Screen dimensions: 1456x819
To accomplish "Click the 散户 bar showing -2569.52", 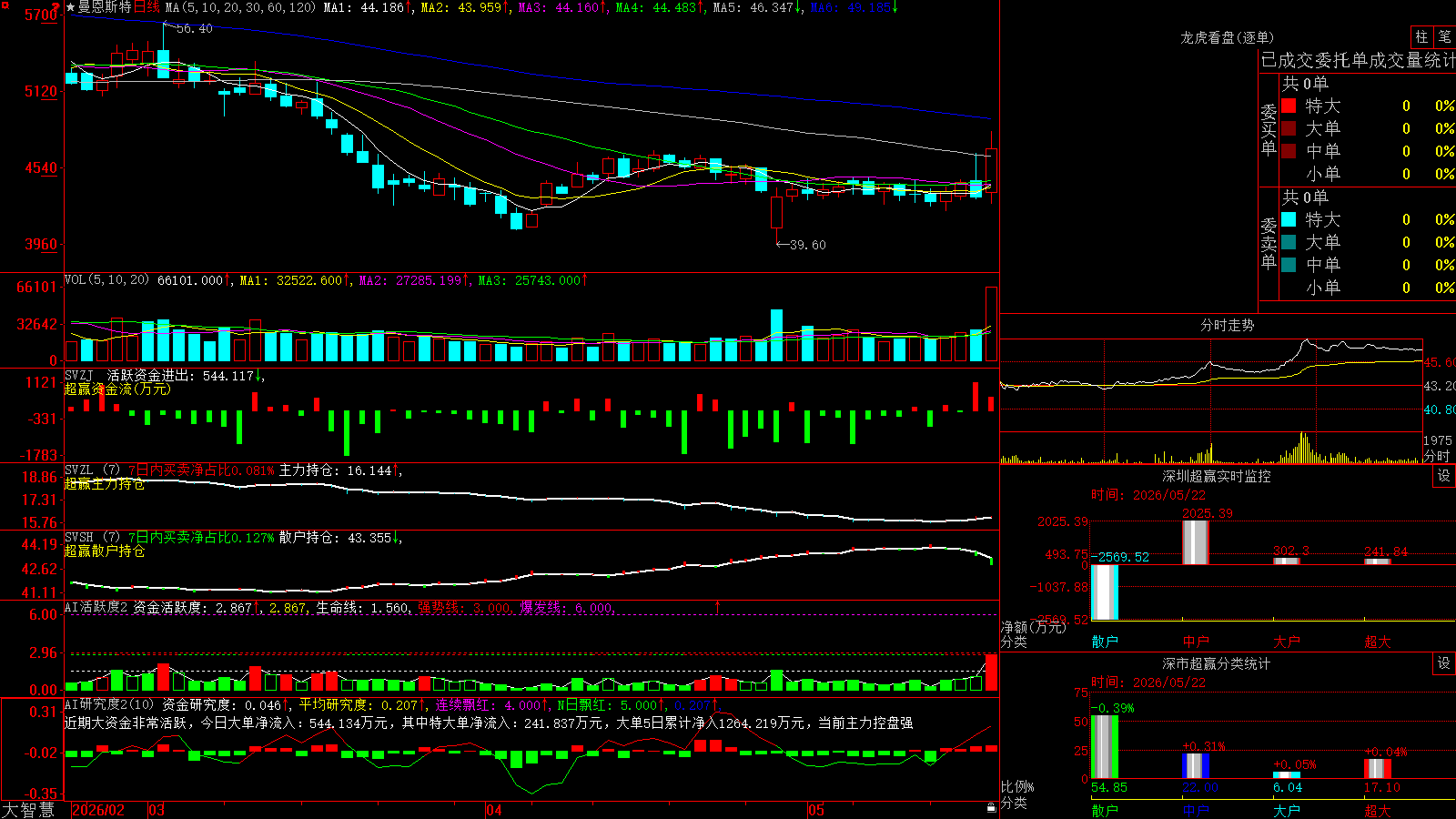I will point(1105,592).
